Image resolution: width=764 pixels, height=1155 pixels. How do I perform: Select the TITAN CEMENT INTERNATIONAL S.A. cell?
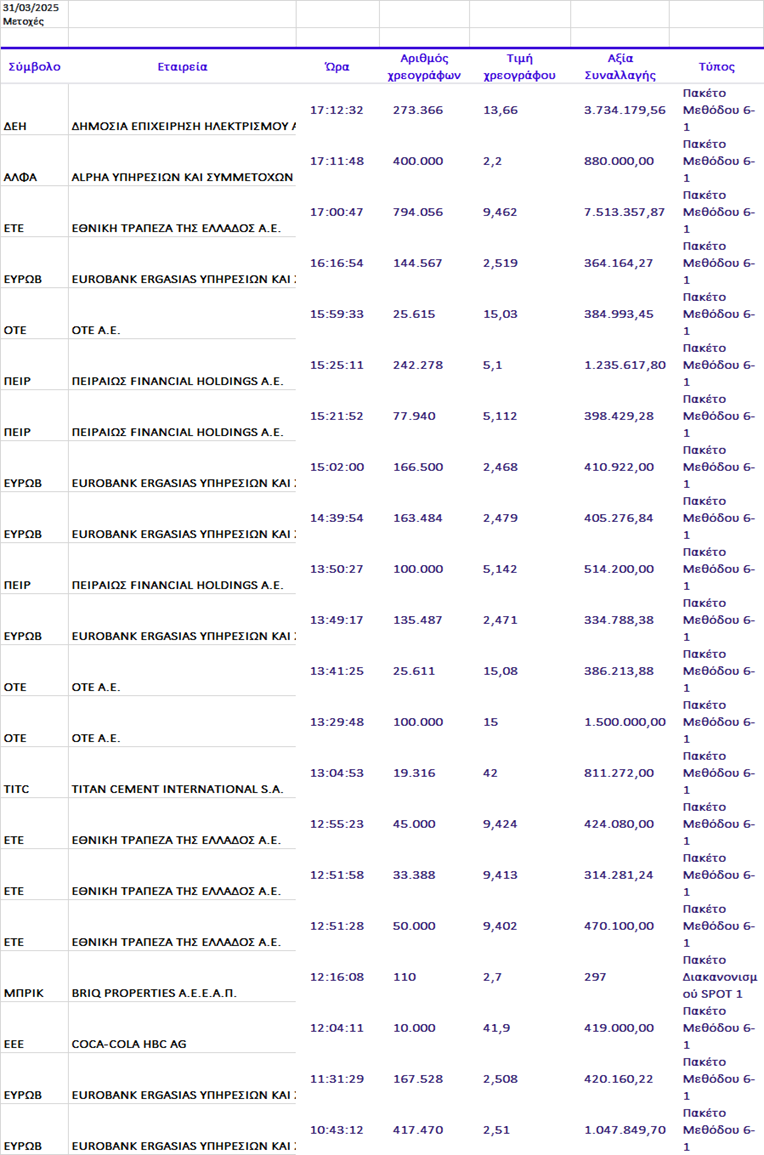click(x=178, y=789)
